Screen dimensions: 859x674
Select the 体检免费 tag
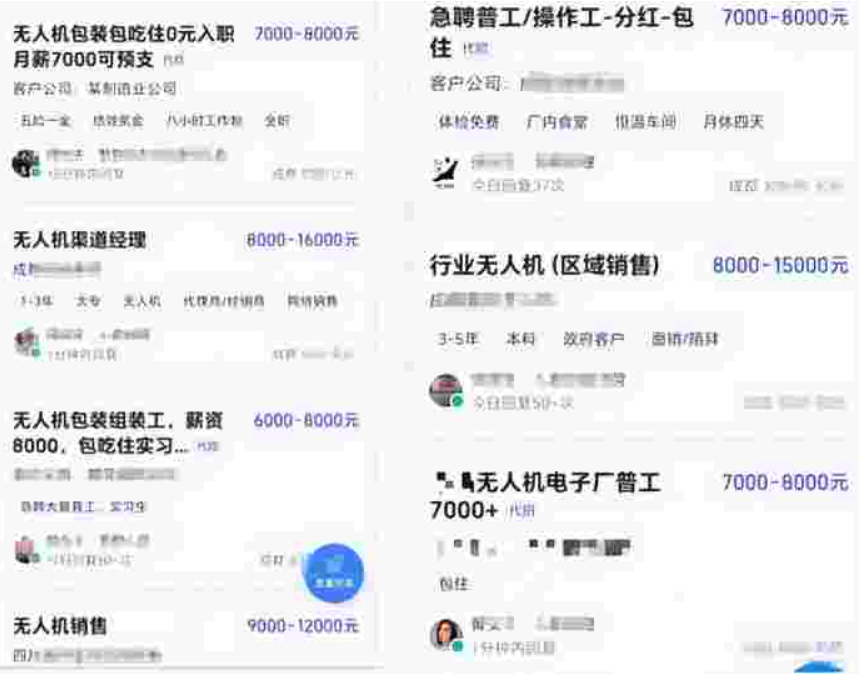tap(469, 122)
